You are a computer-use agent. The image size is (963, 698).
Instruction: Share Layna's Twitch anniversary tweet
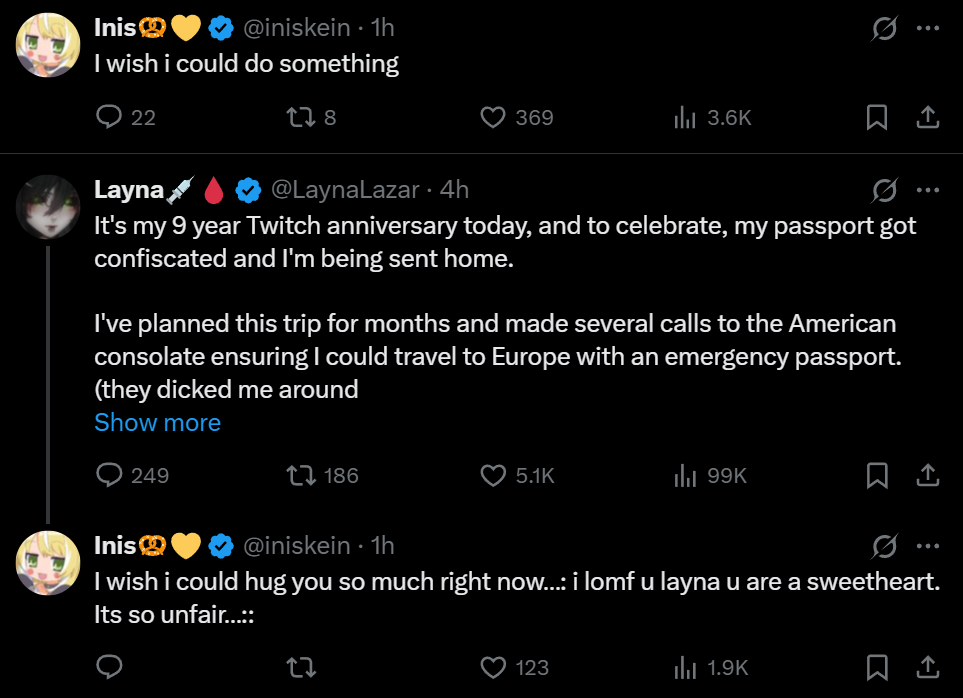point(927,476)
